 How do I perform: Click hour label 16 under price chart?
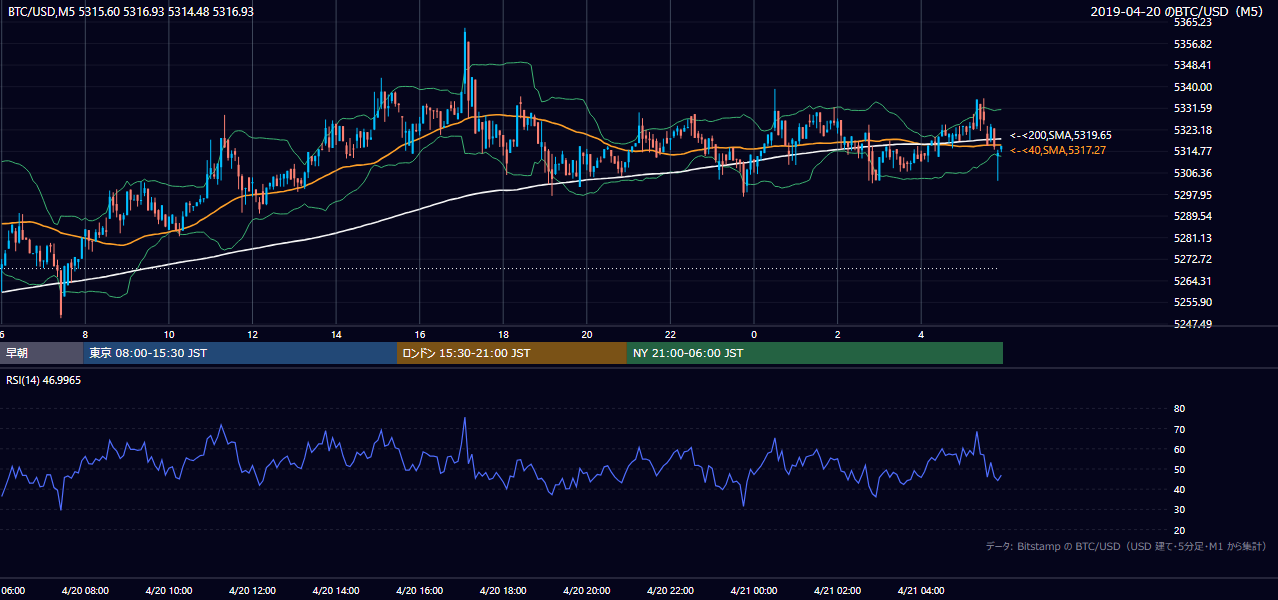pos(420,335)
